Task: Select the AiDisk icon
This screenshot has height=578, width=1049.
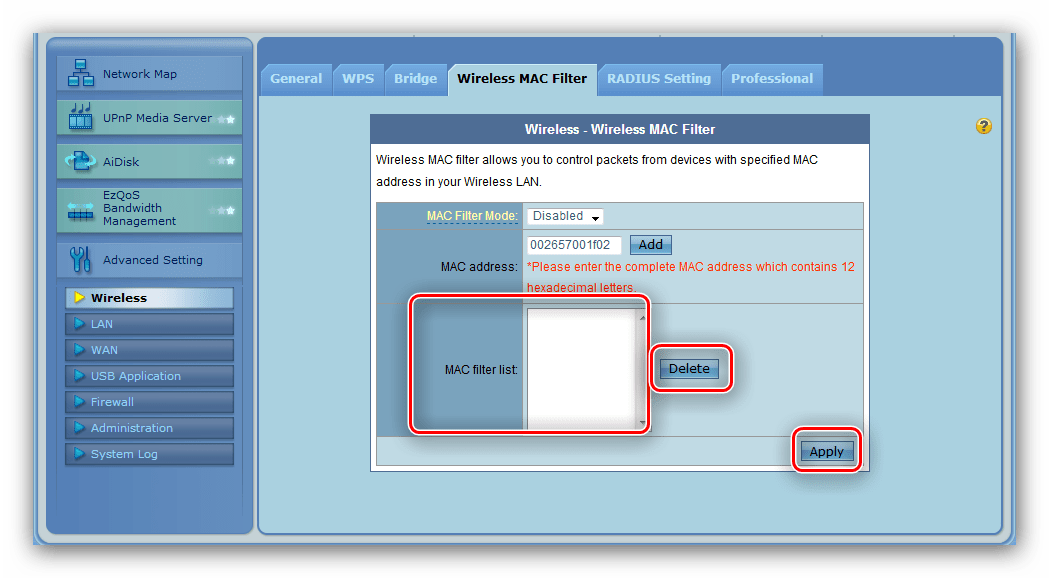Action: [x=80, y=161]
